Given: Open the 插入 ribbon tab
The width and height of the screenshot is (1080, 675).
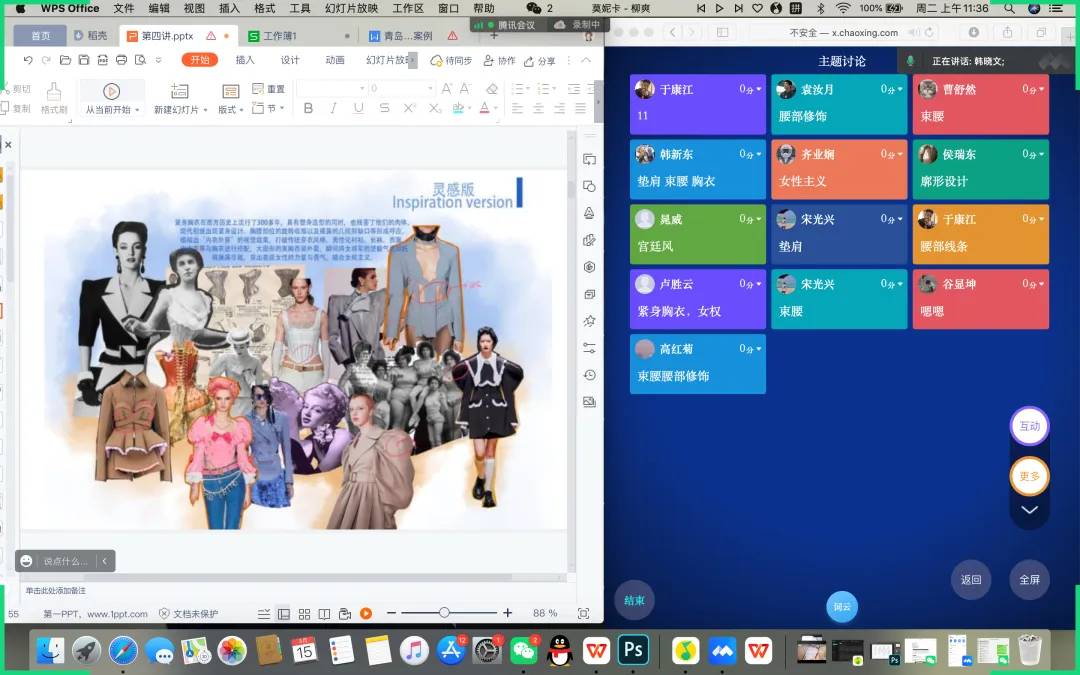Looking at the screenshot, I should [x=245, y=61].
